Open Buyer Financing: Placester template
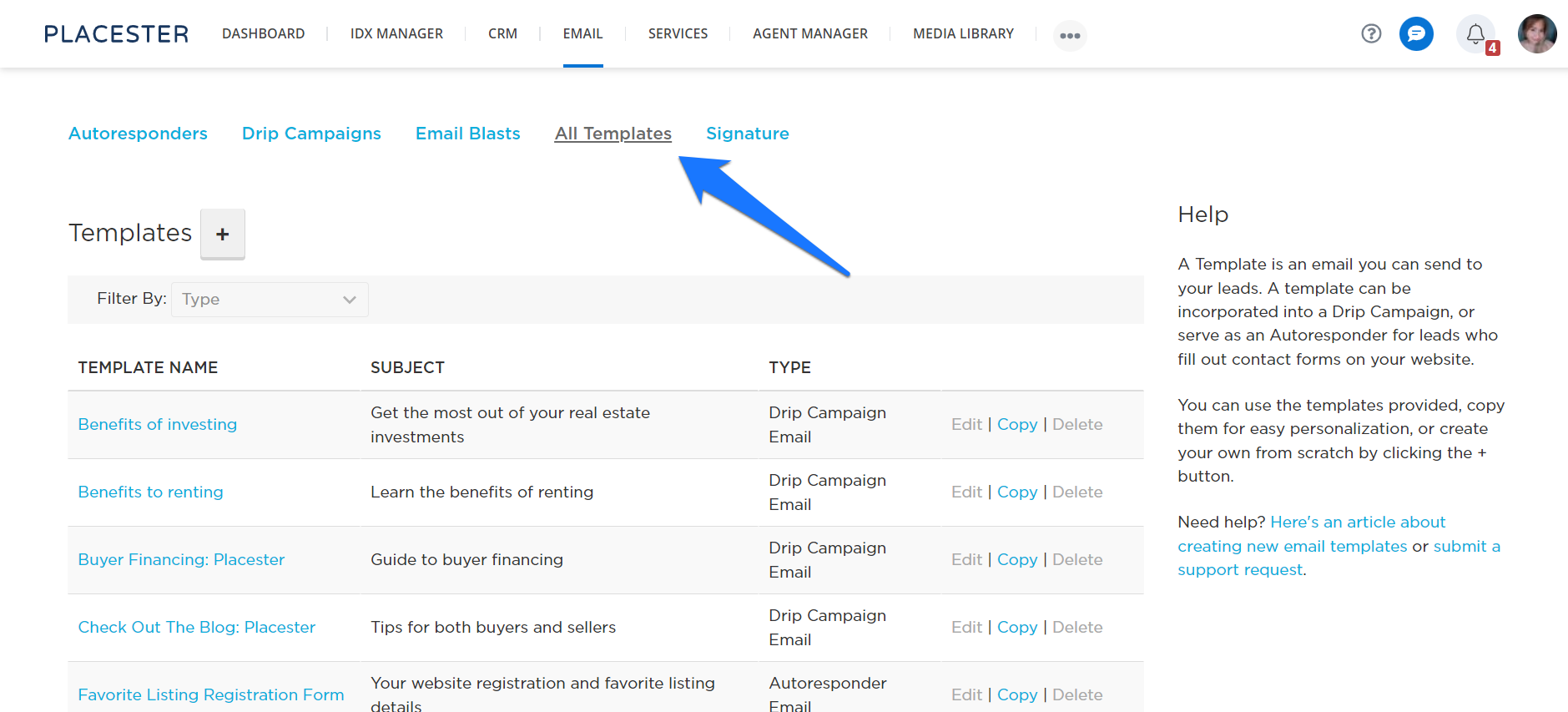The height and width of the screenshot is (712, 1568). click(x=181, y=559)
